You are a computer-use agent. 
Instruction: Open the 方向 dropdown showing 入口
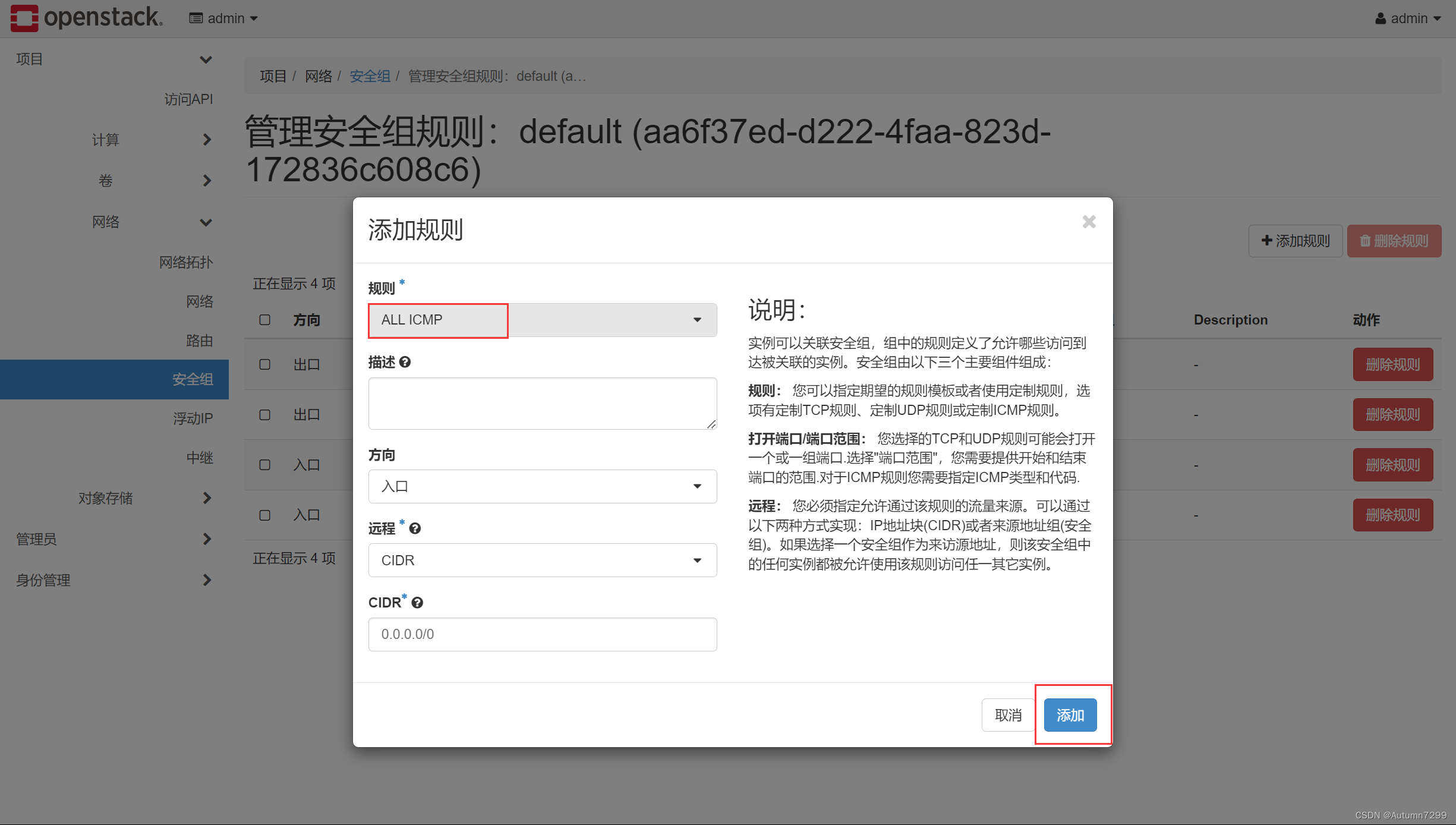click(x=543, y=486)
